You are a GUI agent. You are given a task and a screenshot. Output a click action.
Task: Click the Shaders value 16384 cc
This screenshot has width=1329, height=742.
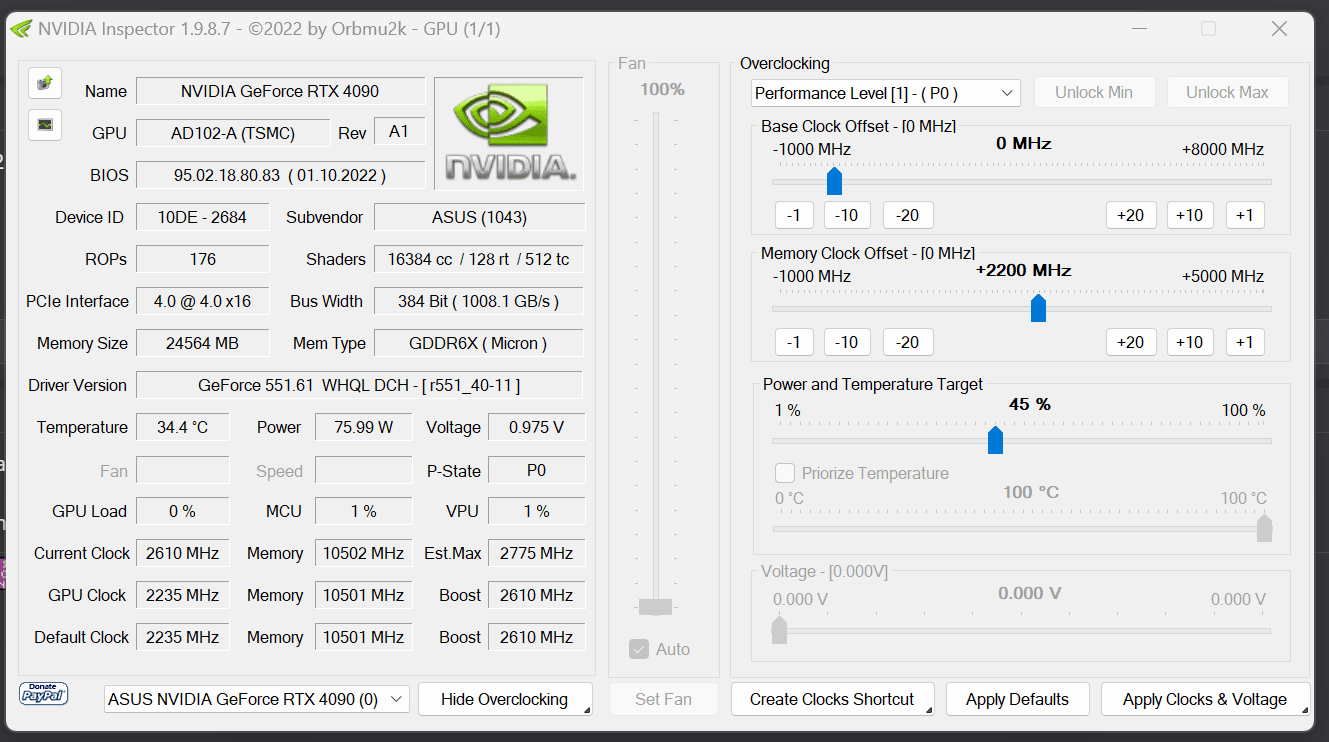click(x=479, y=259)
